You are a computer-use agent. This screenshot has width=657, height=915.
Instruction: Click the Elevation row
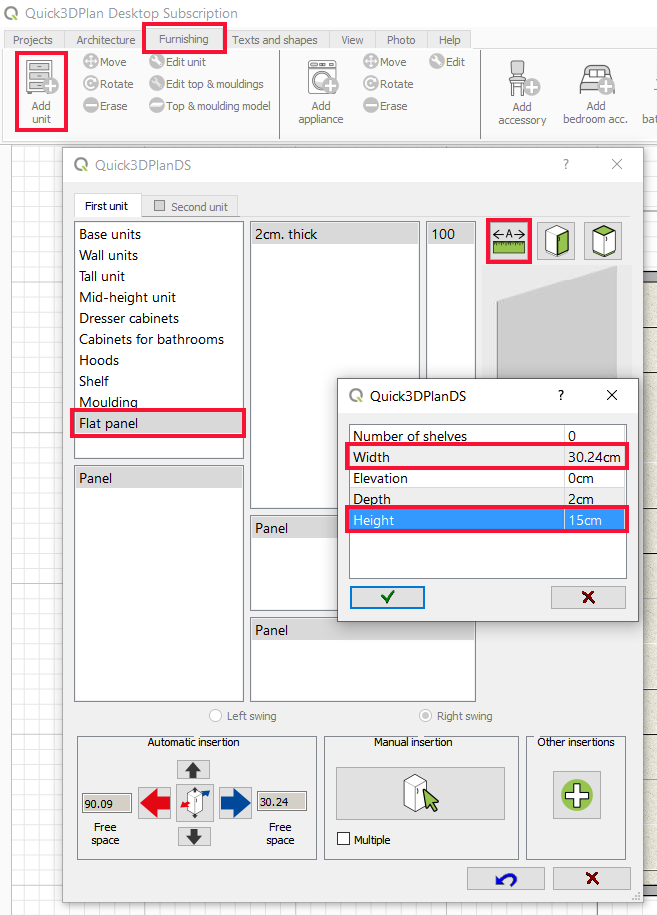pyautogui.click(x=488, y=478)
